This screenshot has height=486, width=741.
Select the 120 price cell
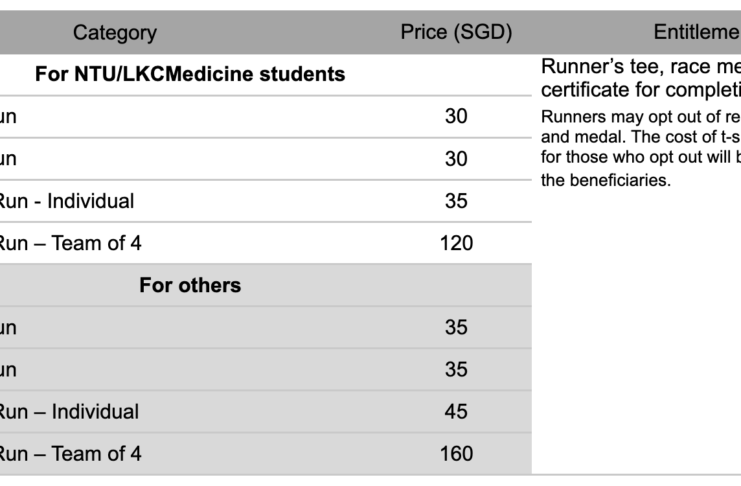456,243
